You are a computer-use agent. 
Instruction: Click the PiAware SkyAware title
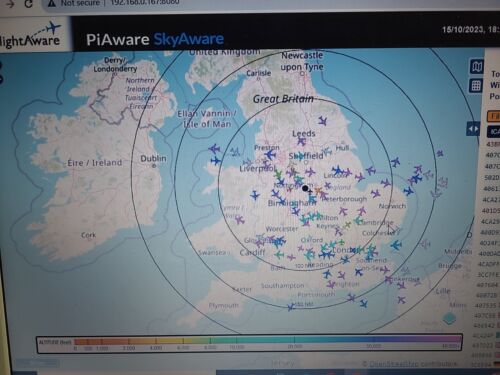coord(155,39)
